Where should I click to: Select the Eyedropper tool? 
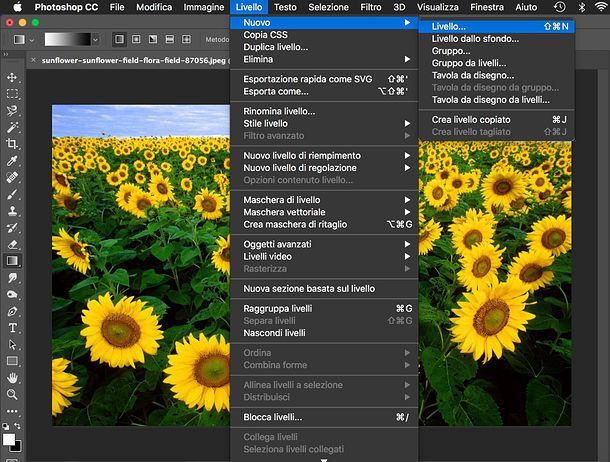(x=12, y=161)
